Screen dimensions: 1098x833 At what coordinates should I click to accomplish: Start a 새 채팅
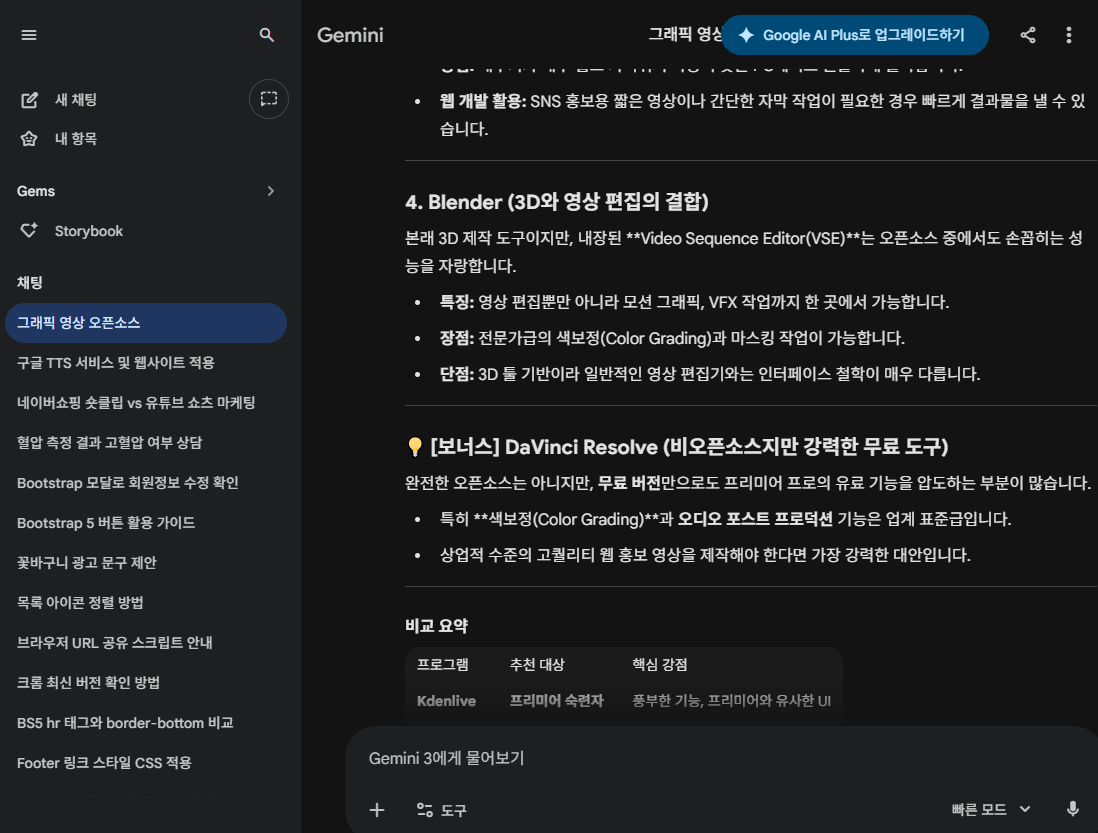76,100
